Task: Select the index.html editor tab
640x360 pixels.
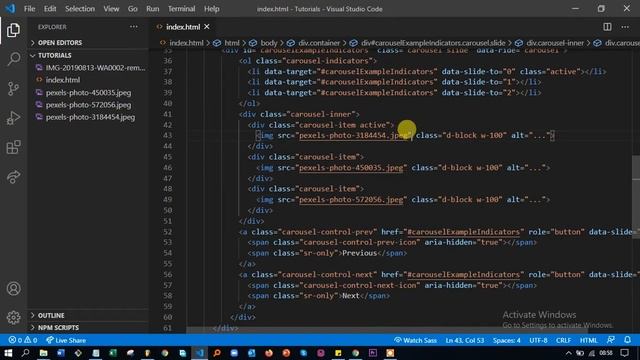Action: tap(182, 27)
